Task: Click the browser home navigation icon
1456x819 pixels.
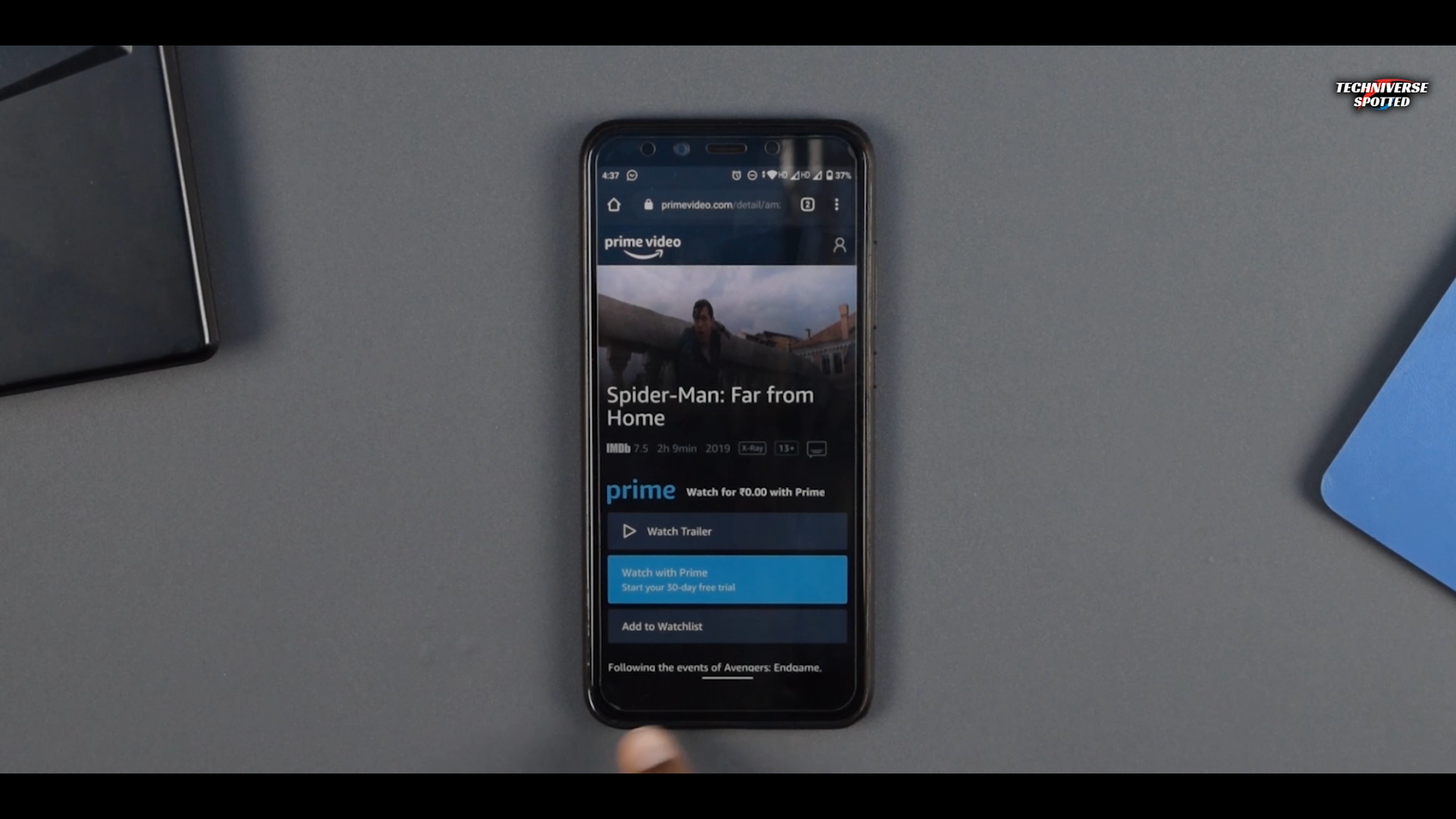Action: click(614, 205)
